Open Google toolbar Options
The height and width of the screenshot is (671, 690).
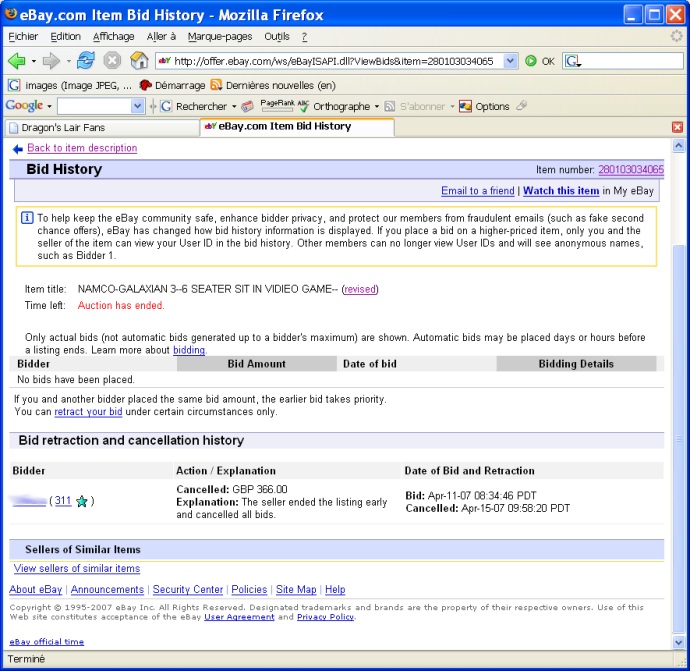[x=484, y=106]
